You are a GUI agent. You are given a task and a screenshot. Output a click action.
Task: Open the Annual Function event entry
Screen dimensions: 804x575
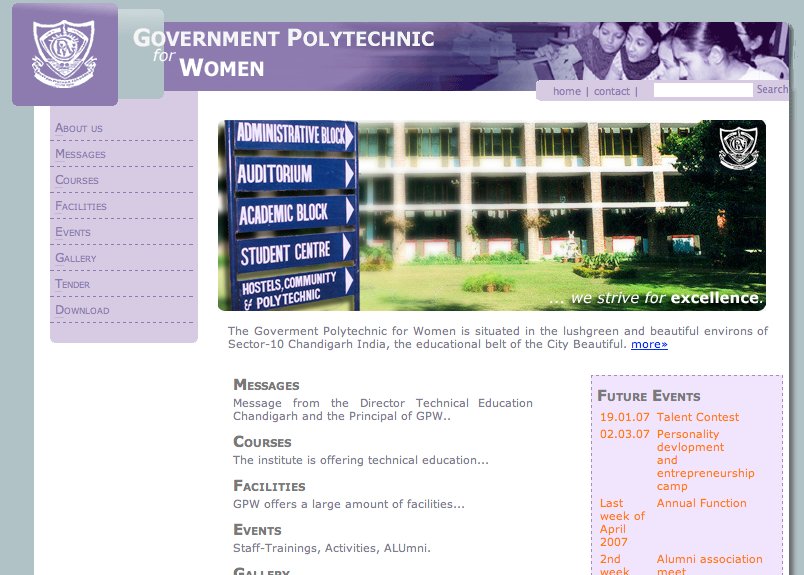(701, 503)
